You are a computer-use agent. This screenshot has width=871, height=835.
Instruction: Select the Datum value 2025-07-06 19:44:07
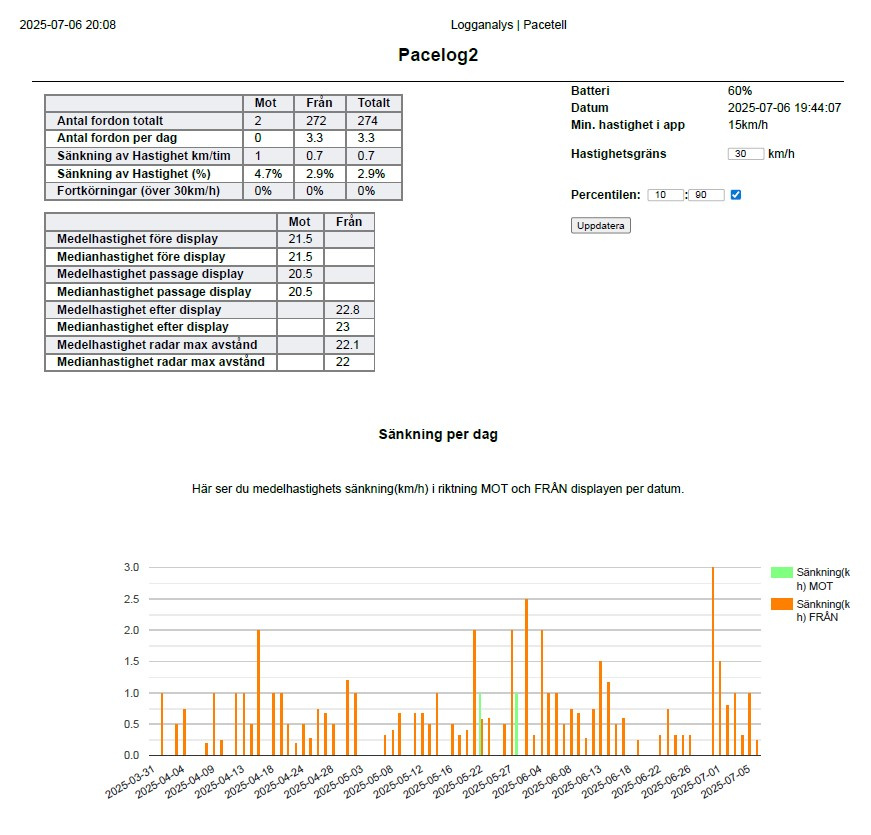[784, 108]
